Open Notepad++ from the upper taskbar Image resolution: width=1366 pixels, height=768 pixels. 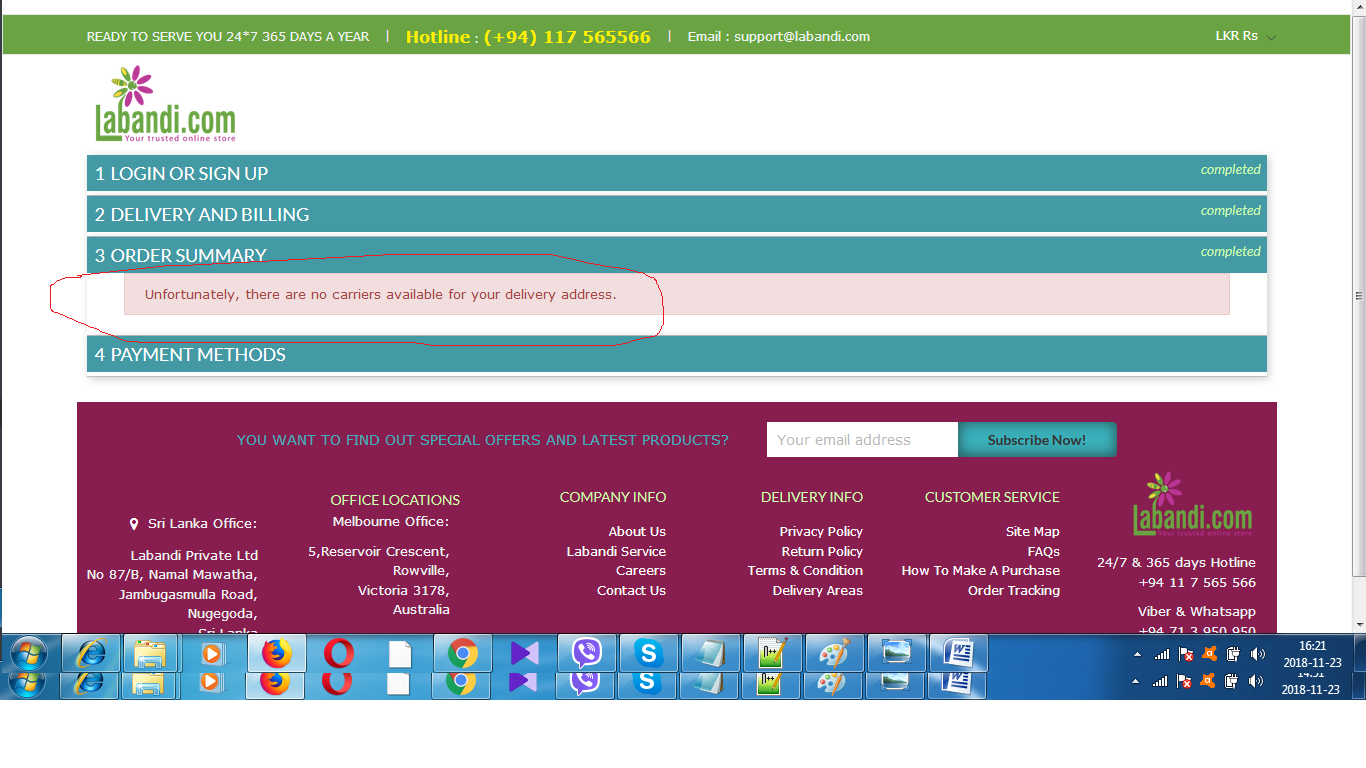pyautogui.click(x=772, y=654)
